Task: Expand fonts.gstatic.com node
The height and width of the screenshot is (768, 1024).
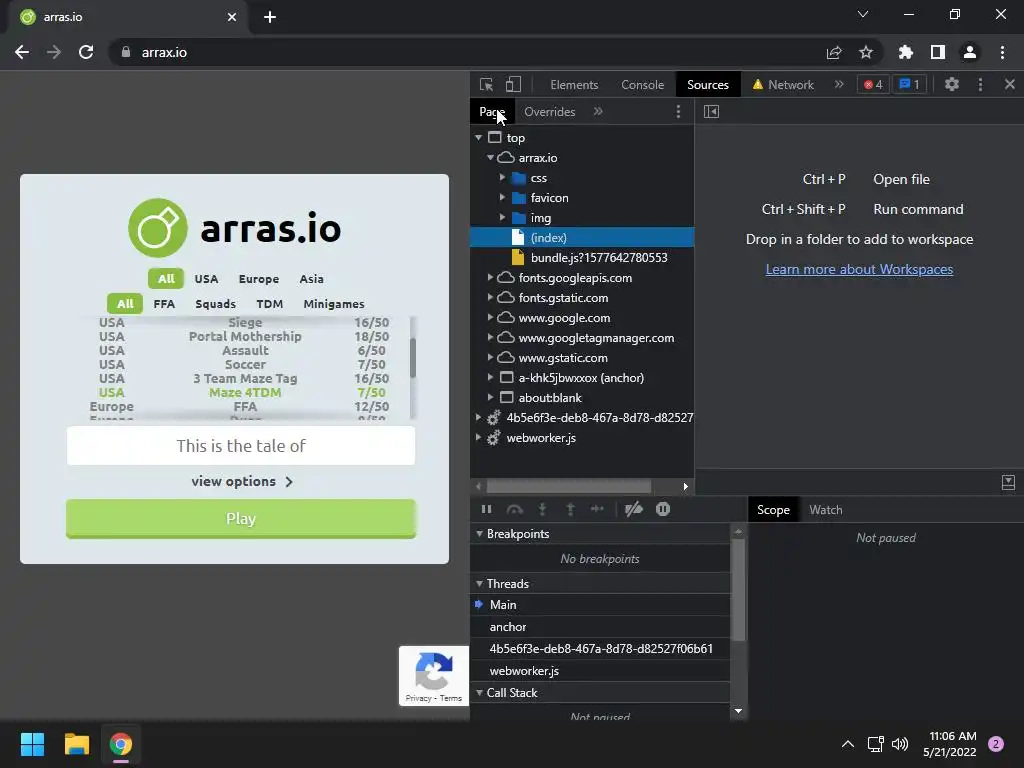Action: 490,298
